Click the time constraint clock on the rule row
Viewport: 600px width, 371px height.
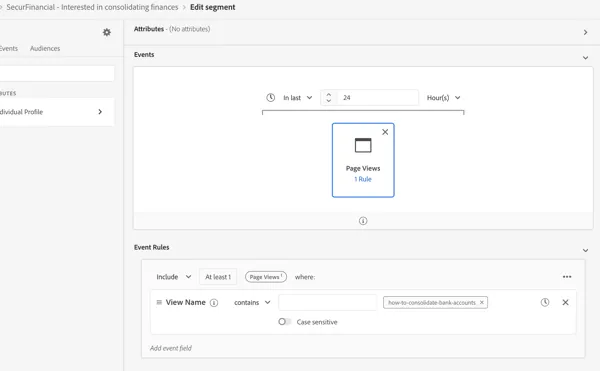point(545,302)
